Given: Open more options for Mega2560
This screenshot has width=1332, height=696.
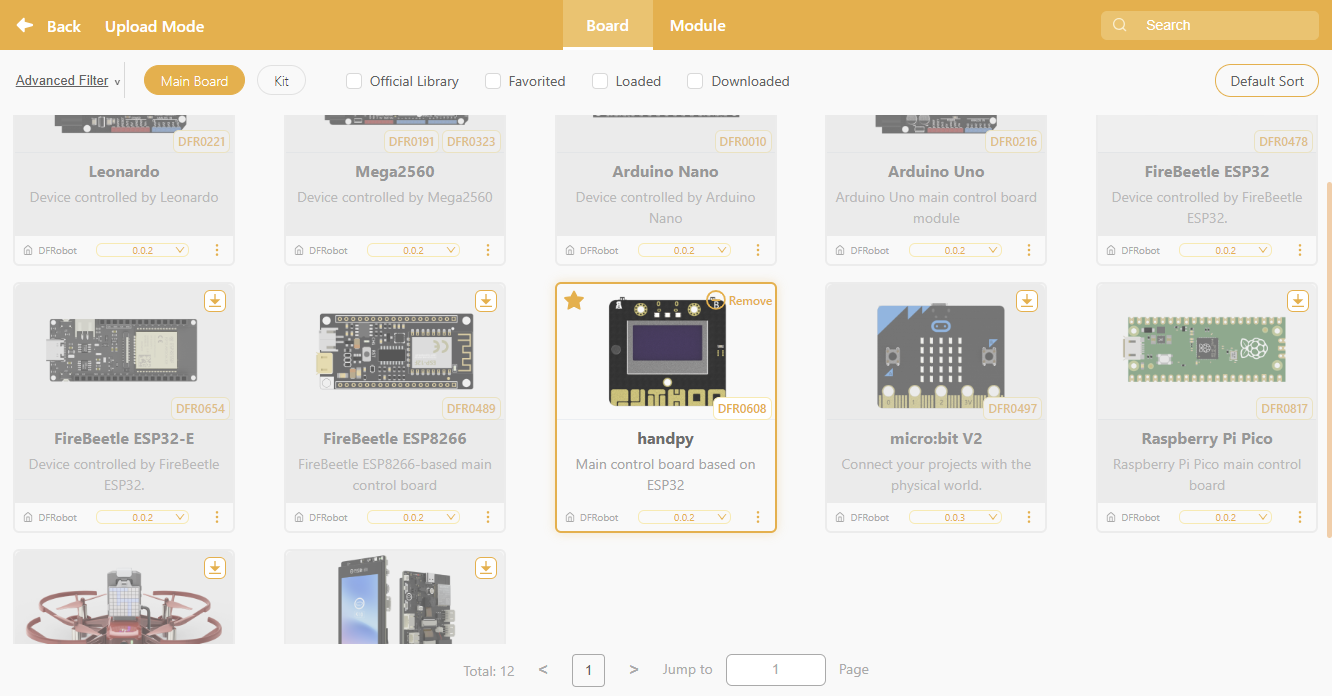Looking at the screenshot, I should [488, 250].
